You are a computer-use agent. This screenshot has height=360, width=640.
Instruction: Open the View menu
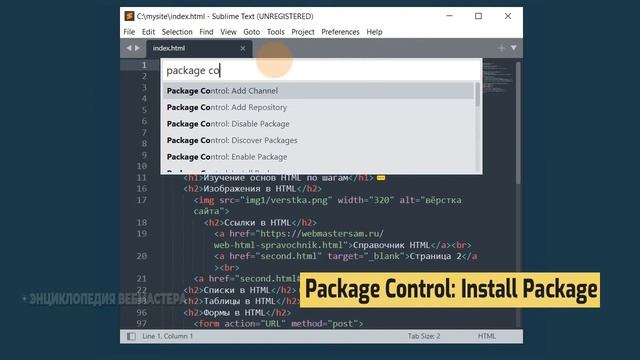(228, 32)
